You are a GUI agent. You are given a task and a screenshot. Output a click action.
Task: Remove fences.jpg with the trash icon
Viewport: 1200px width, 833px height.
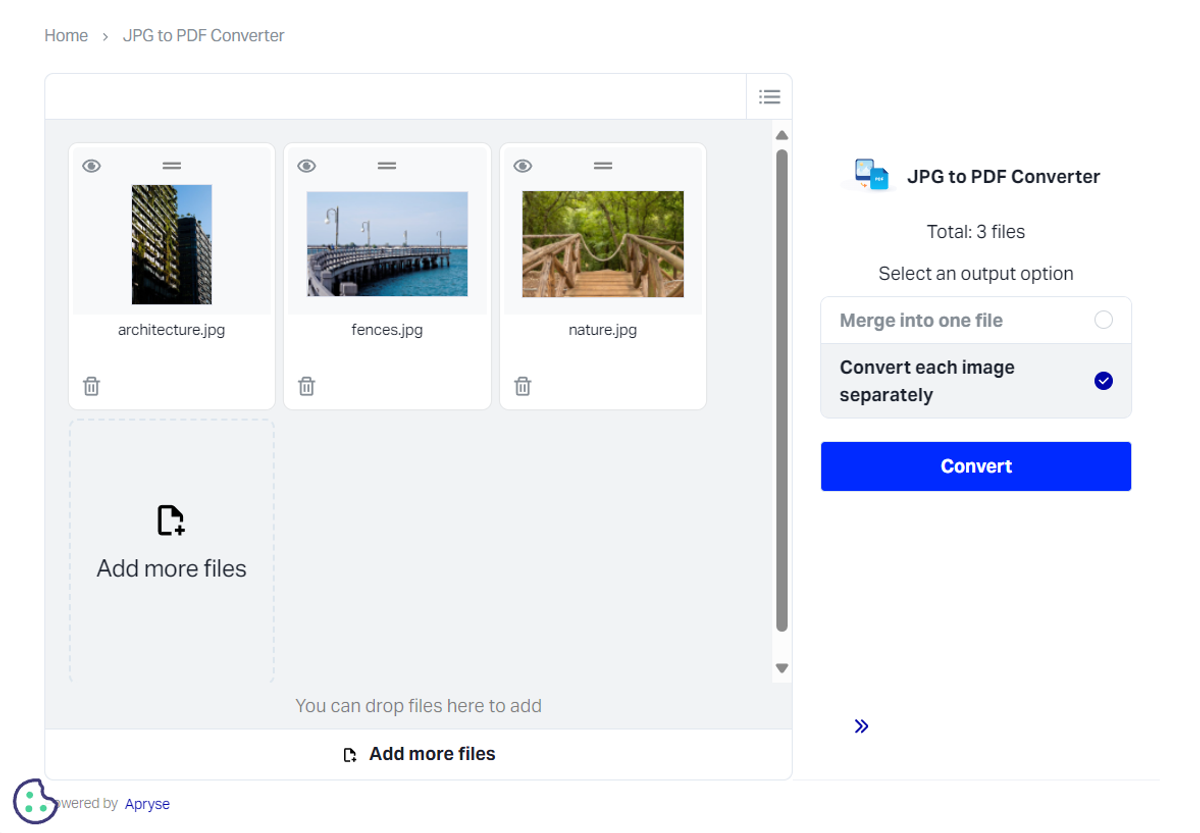pos(307,385)
